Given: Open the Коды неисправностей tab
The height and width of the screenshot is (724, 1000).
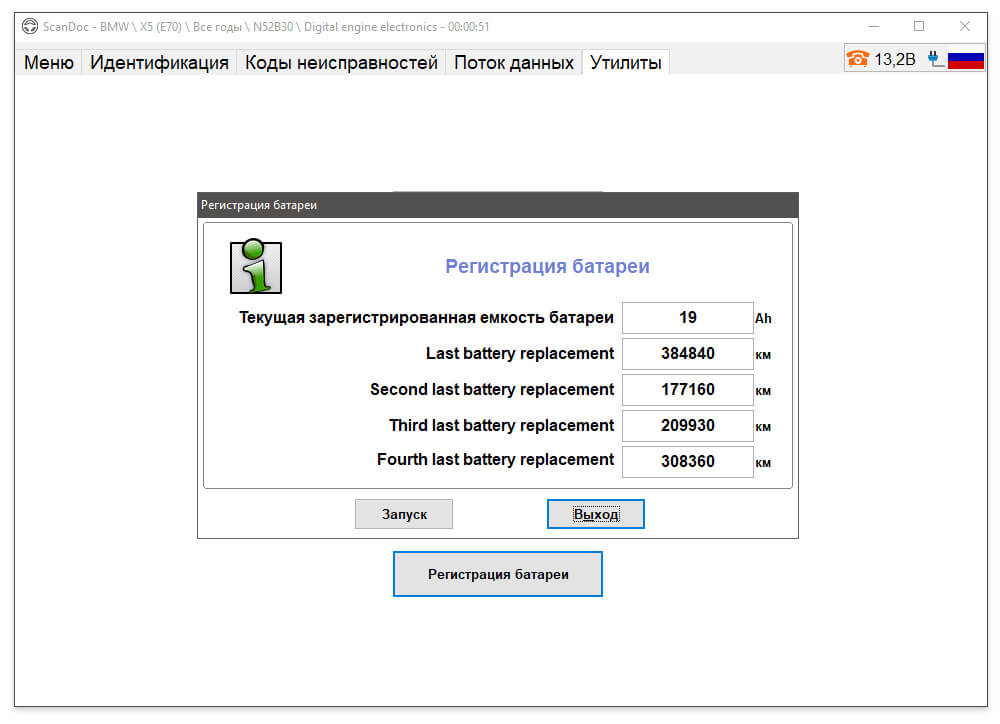Looking at the screenshot, I should click(341, 63).
